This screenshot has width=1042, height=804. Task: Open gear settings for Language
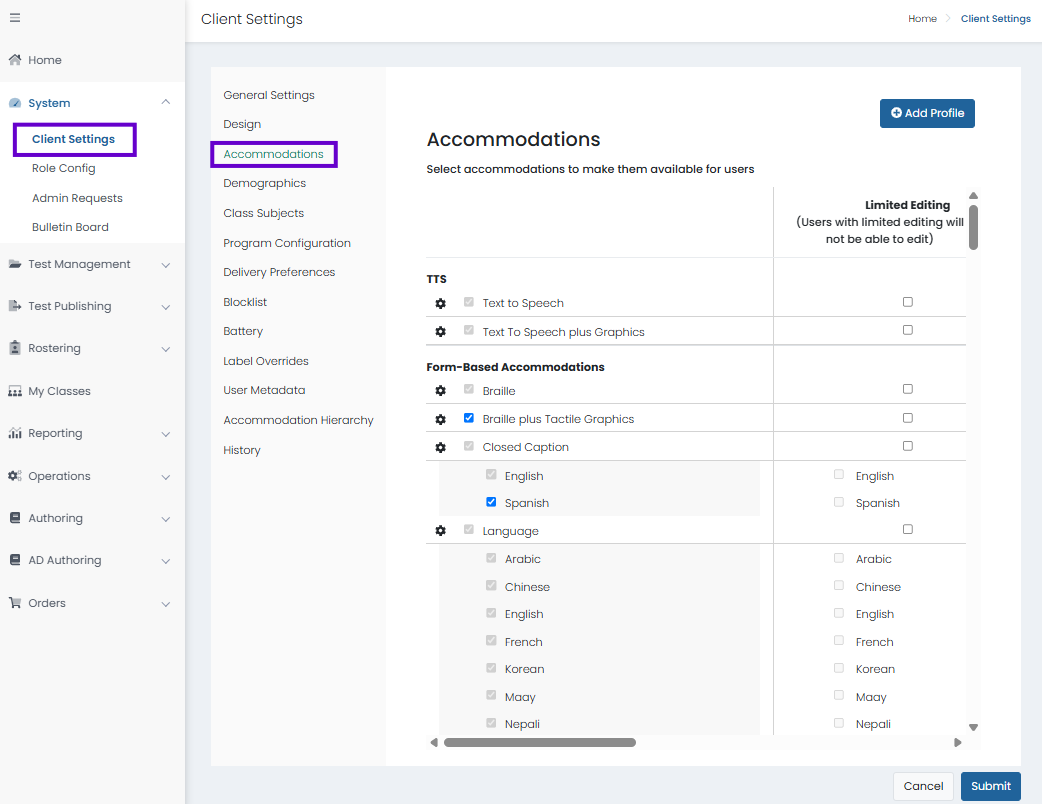click(440, 531)
